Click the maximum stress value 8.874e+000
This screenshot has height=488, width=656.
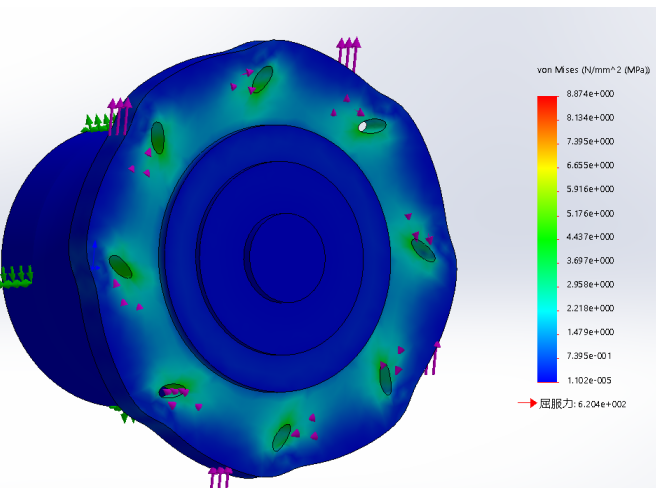click(590, 94)
